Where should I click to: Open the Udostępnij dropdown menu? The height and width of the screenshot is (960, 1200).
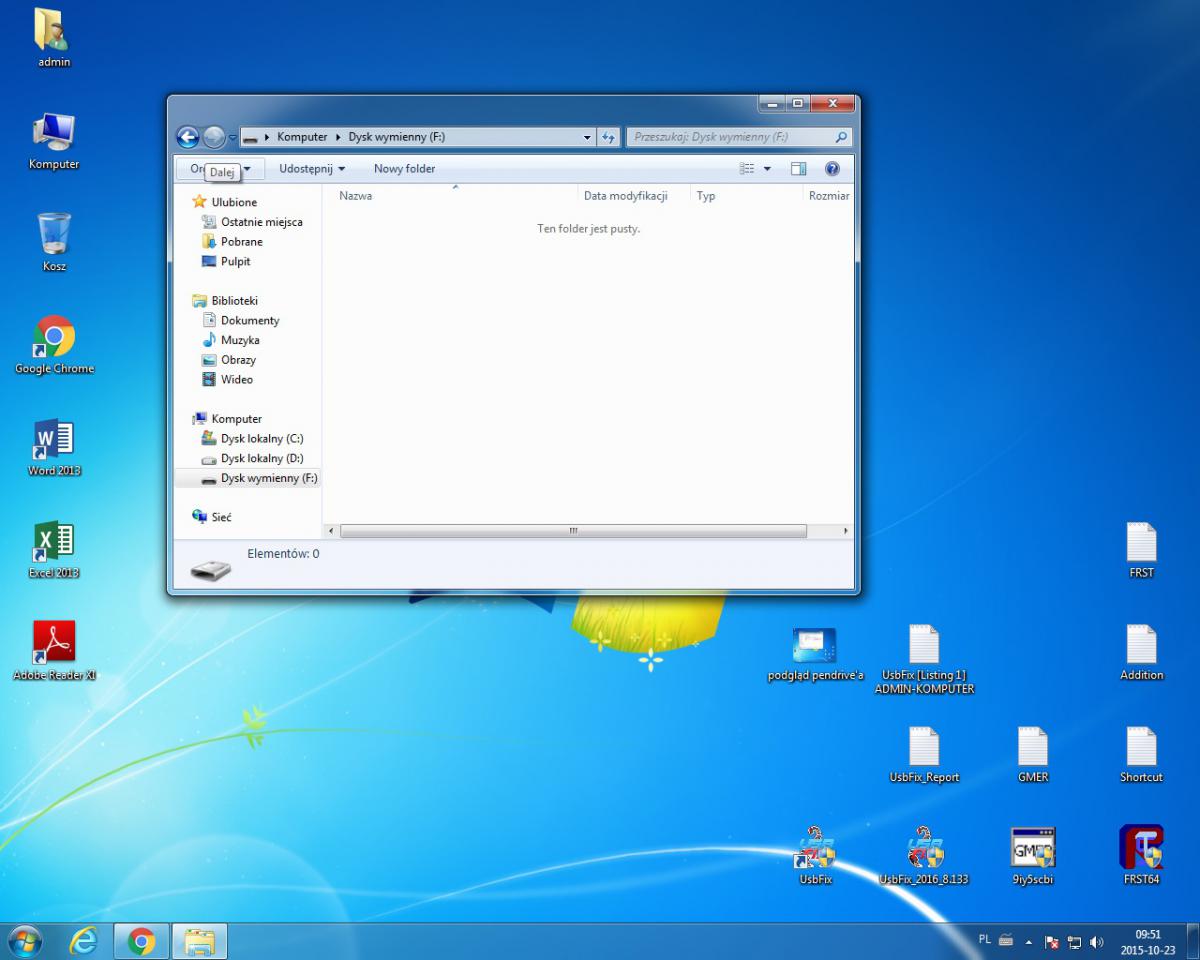[312, 169]
